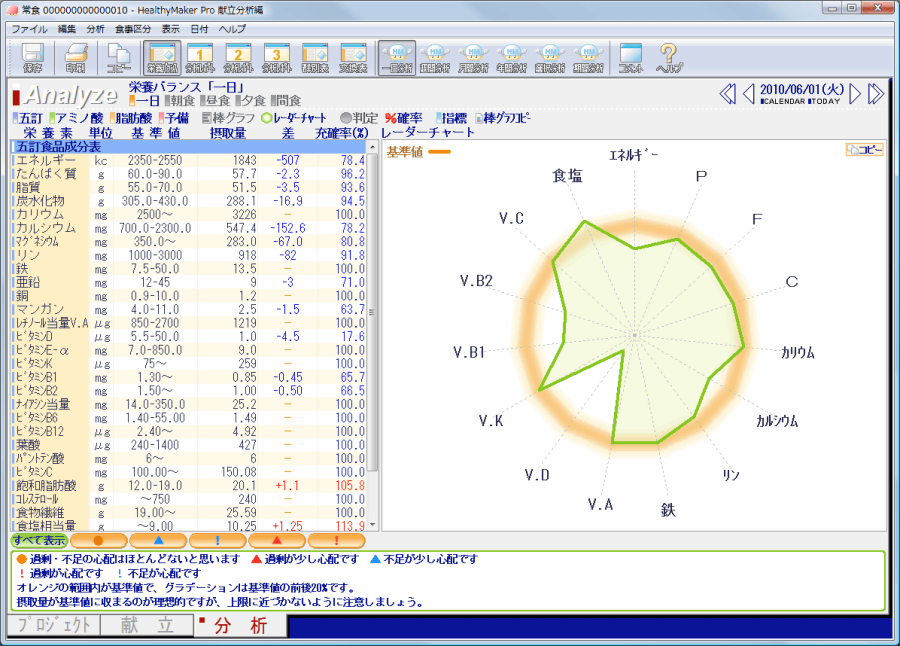Jump back with the double left date arrow
Screen dimensions: 900x646
[727, 94]
